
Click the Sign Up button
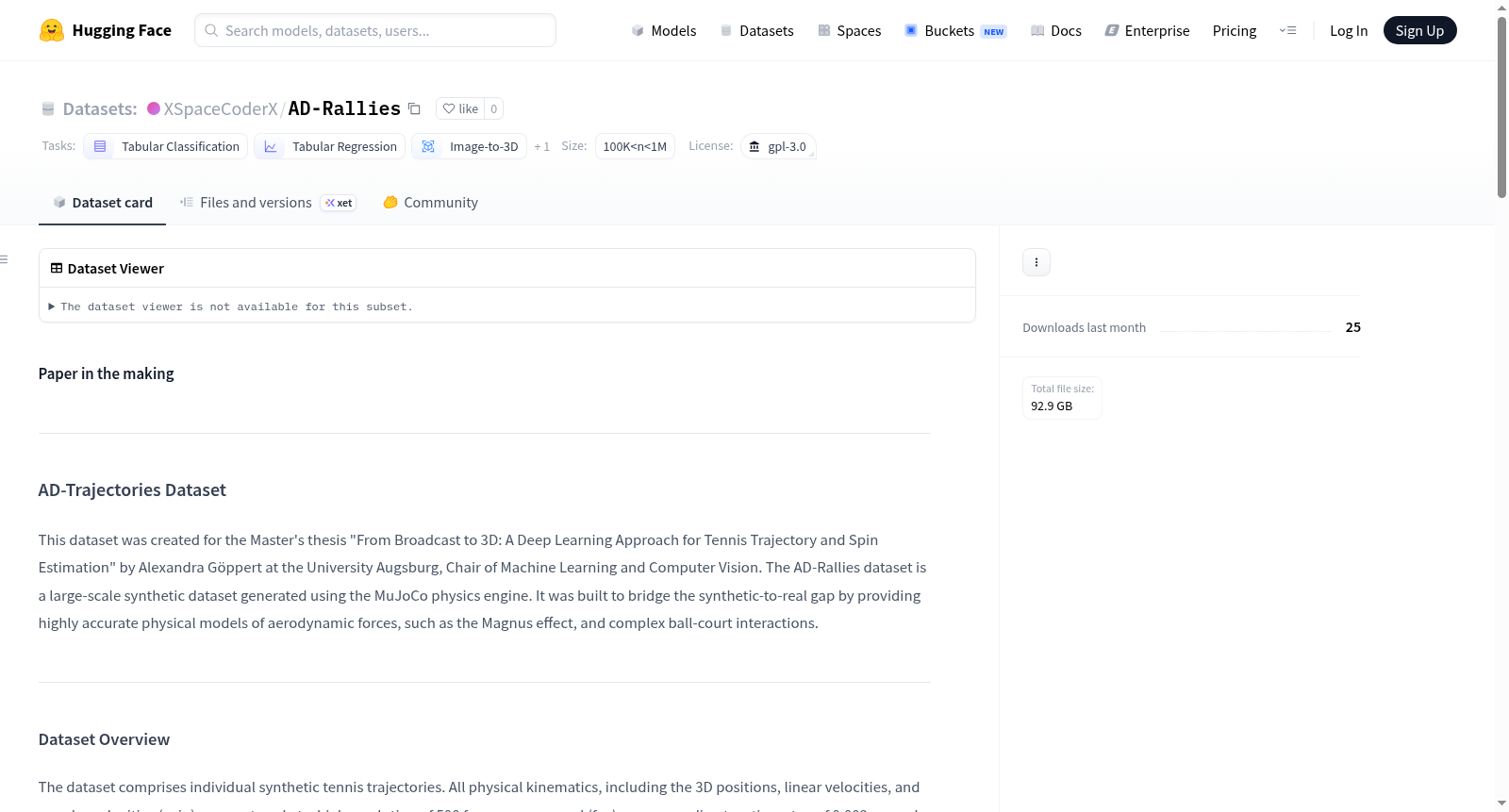point(1419,30)
